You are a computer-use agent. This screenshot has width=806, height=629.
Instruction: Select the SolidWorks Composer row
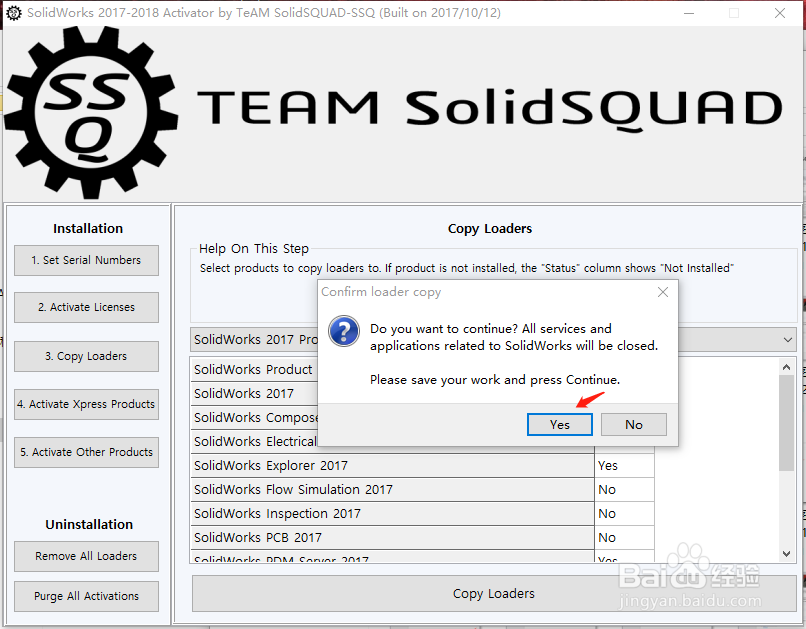pos(254,418)
